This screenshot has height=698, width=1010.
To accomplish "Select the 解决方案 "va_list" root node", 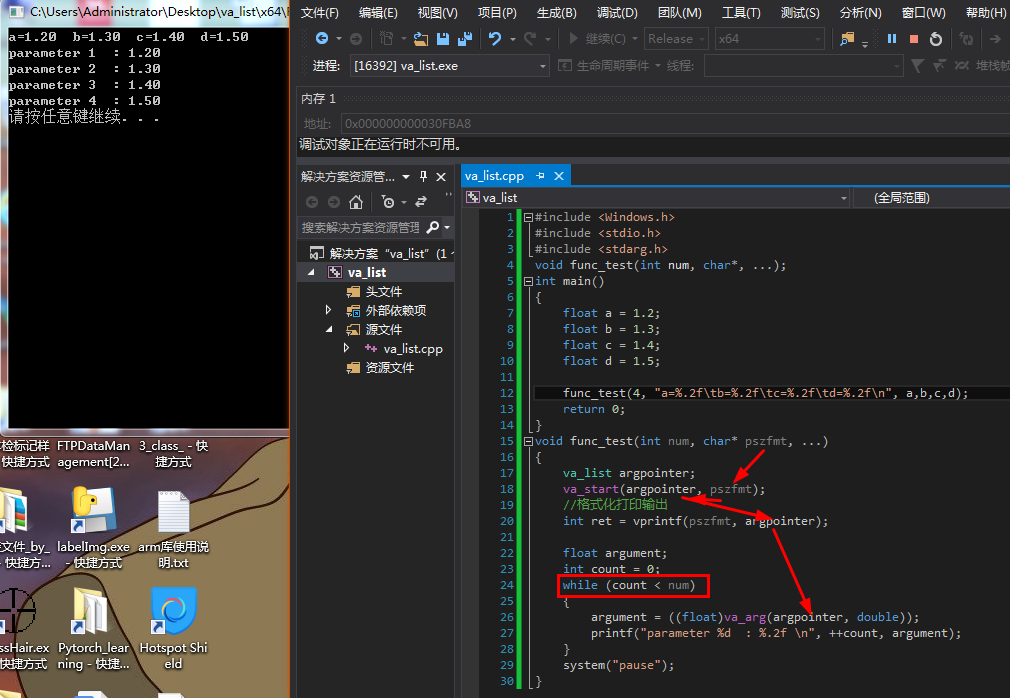I will click(x=380, y=254).
